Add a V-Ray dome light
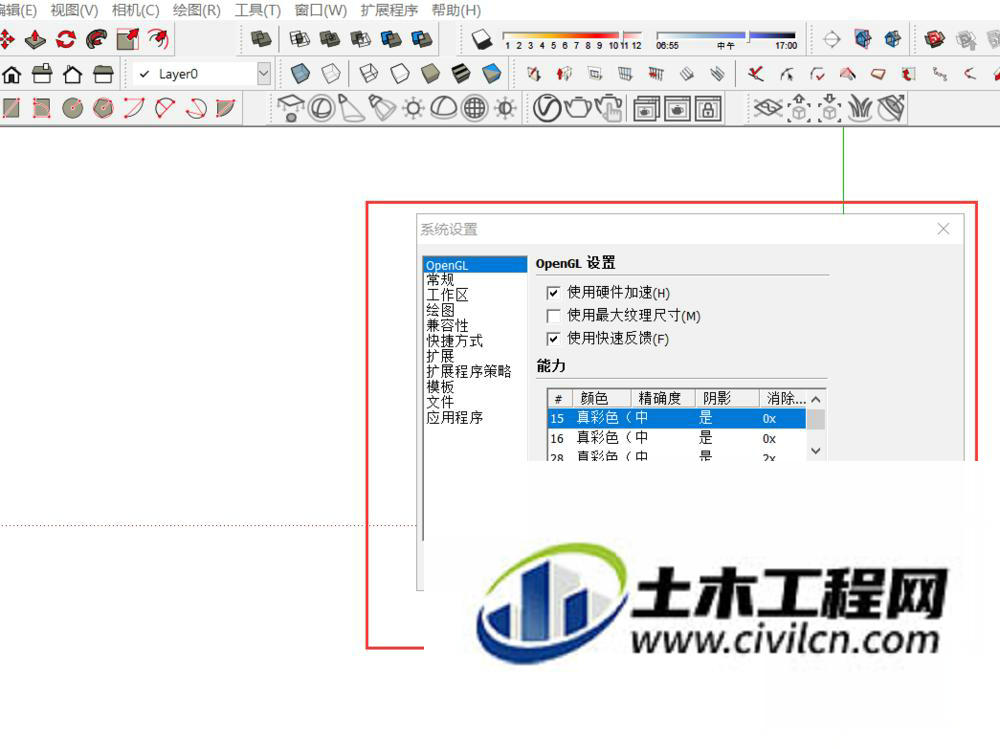This screenshot has height=749, width=1000. pyautogui.click(x=444, y=108)
